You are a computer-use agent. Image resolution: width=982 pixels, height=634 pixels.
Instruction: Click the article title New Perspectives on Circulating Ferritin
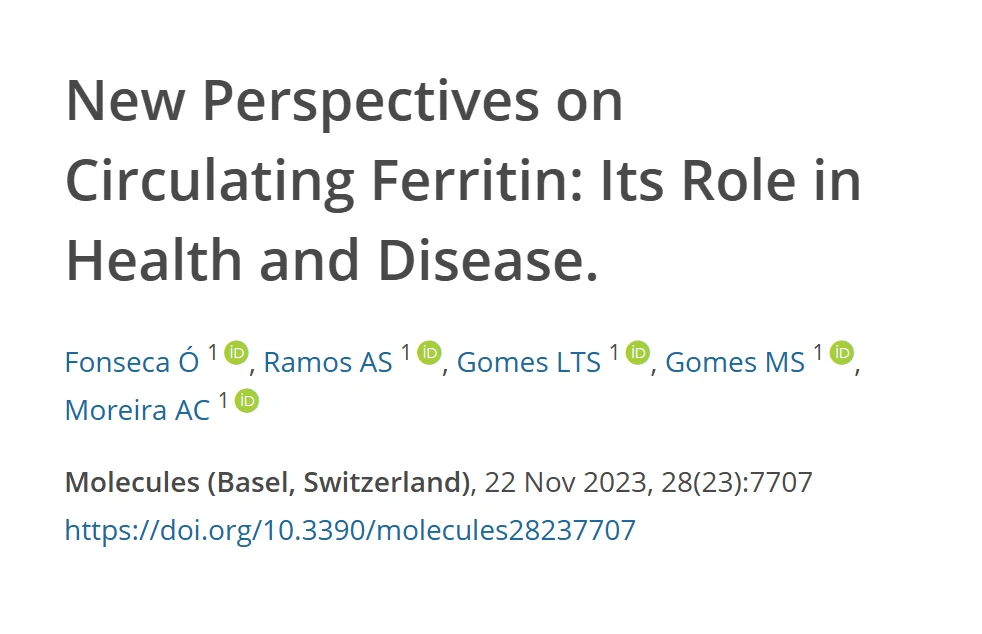pos(463,180)
